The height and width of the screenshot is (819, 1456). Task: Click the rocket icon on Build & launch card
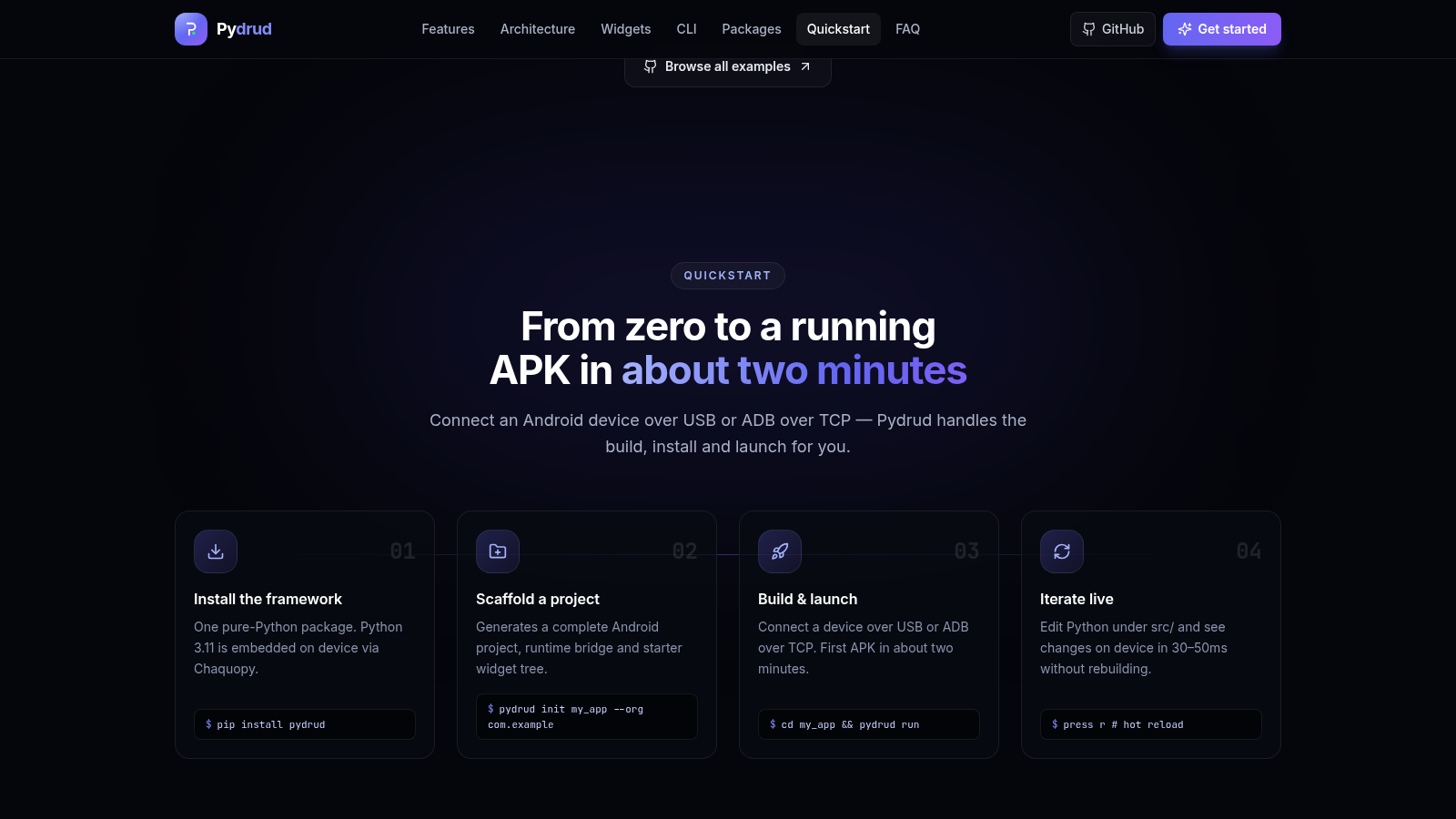780,551
